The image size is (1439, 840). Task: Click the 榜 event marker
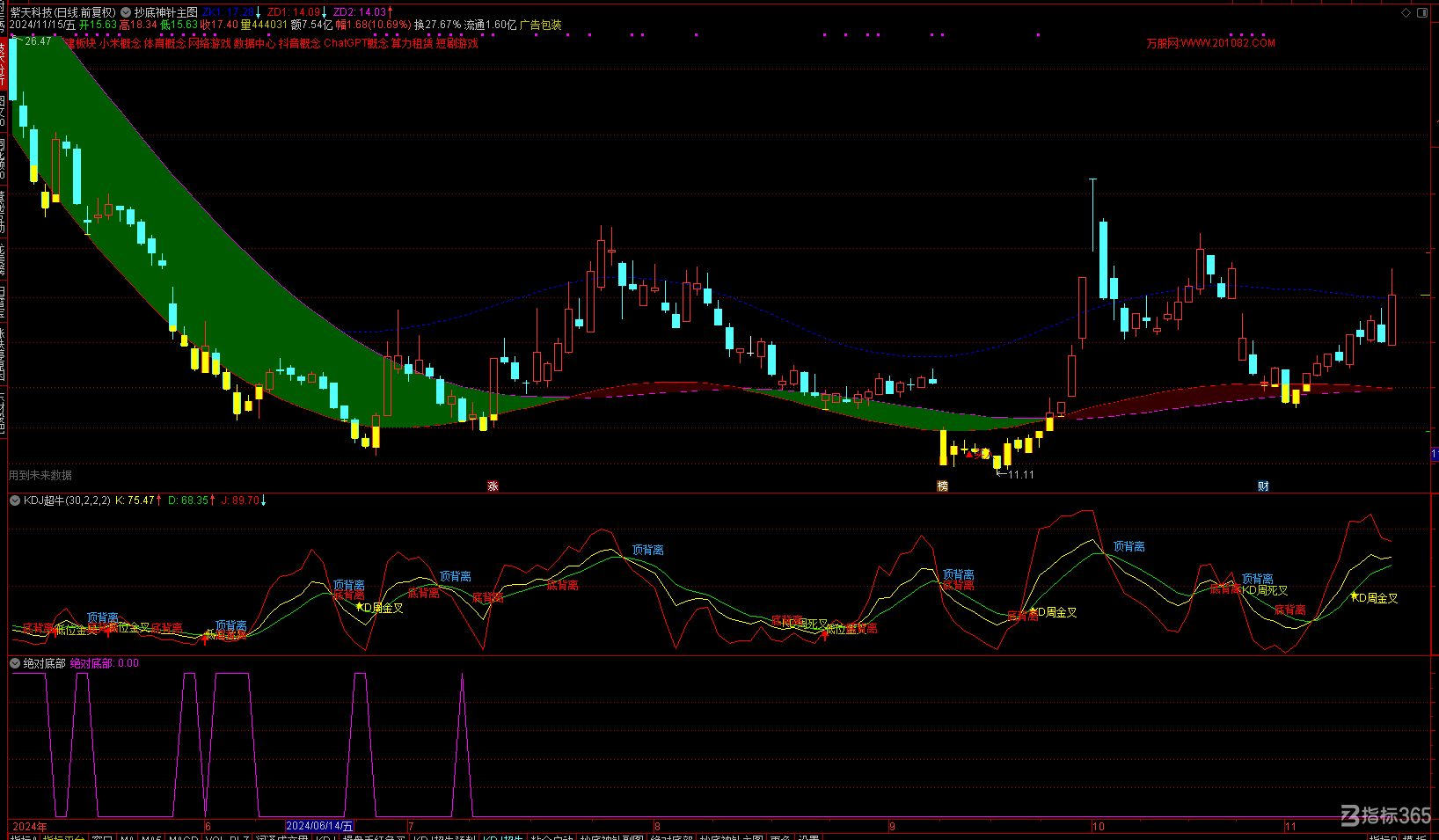click(x=942, y=486)
